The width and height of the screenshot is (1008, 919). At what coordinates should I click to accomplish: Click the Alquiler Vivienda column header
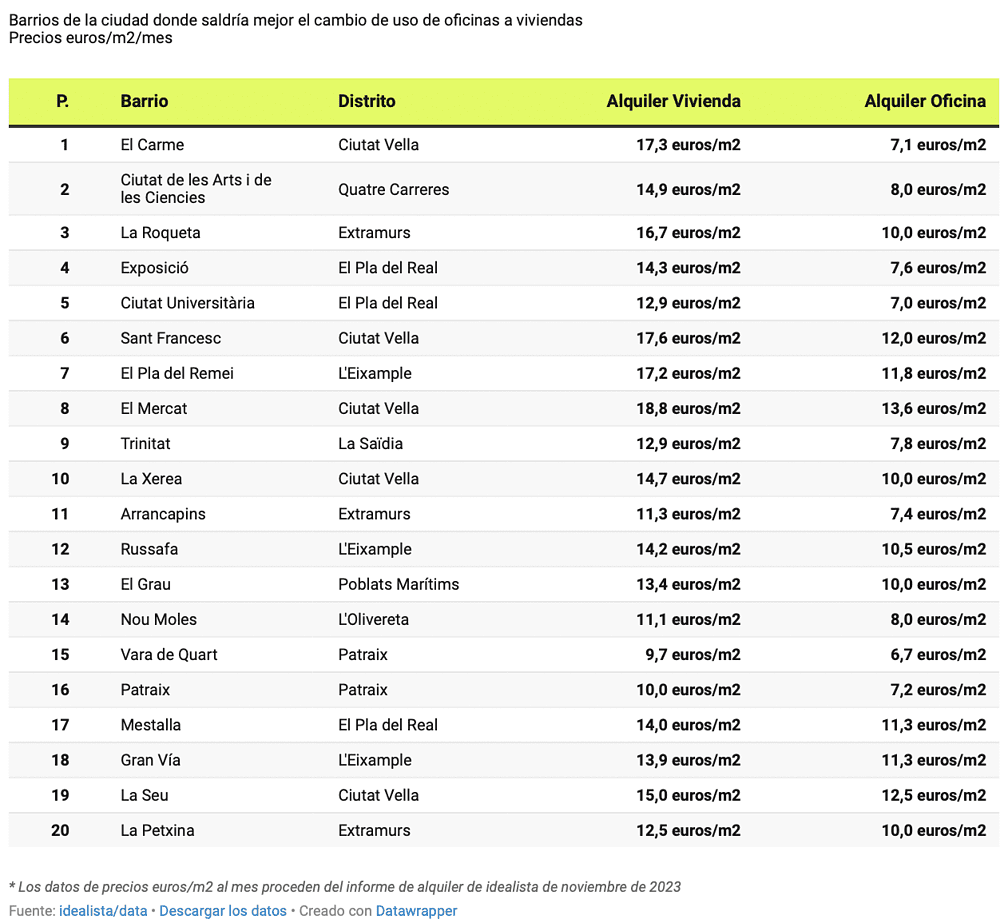point(673,101)
